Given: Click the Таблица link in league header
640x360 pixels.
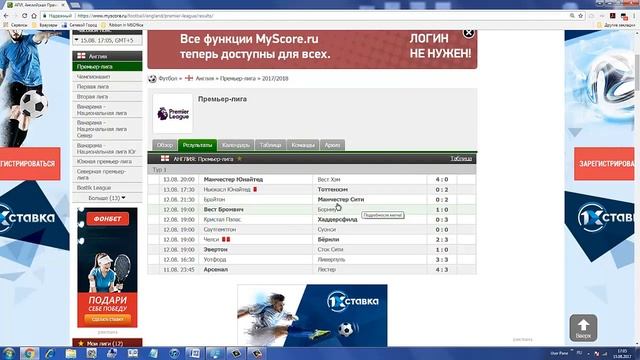Looking at the screenshot, I should click(461, 158).
